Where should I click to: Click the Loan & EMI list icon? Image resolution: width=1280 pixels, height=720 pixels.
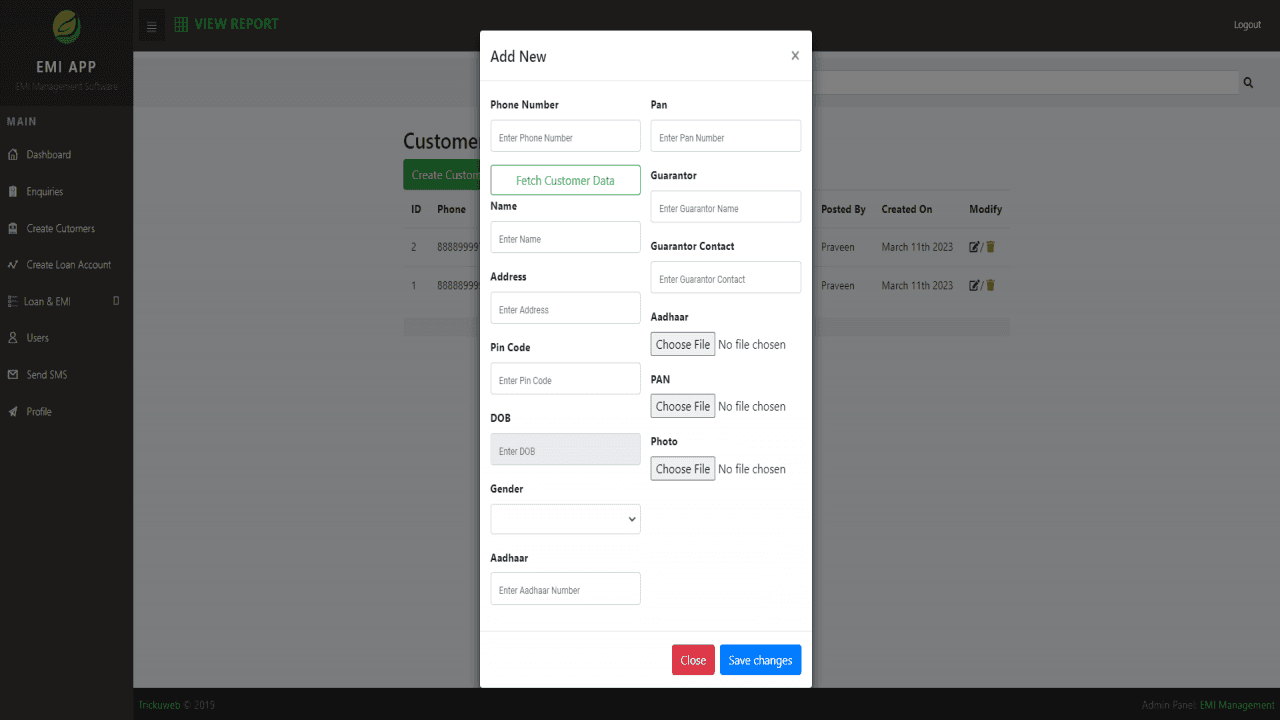13,301
